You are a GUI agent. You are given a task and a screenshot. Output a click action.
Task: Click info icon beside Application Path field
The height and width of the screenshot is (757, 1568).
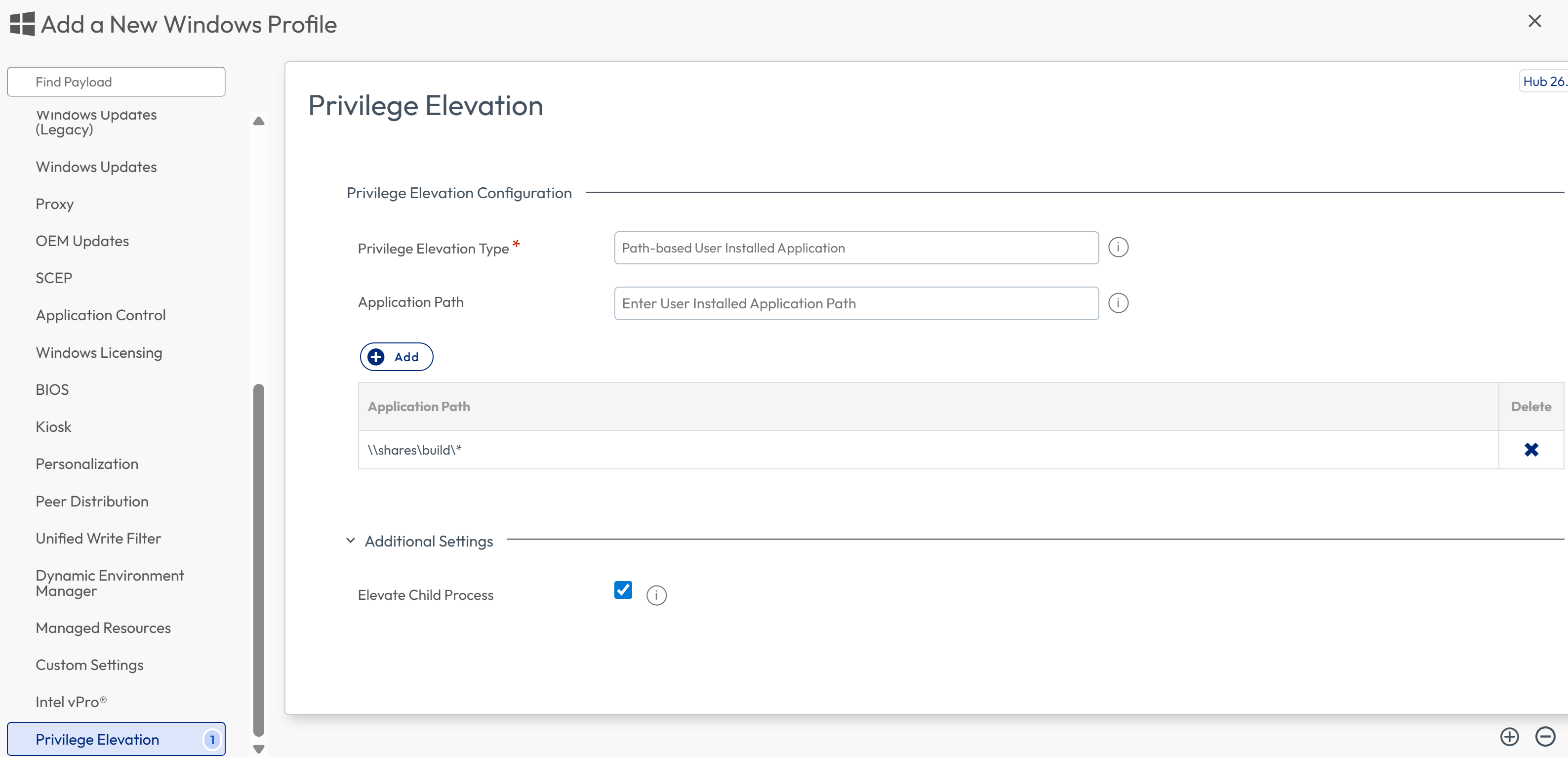pyautogui.click(x=1118, y=303)
